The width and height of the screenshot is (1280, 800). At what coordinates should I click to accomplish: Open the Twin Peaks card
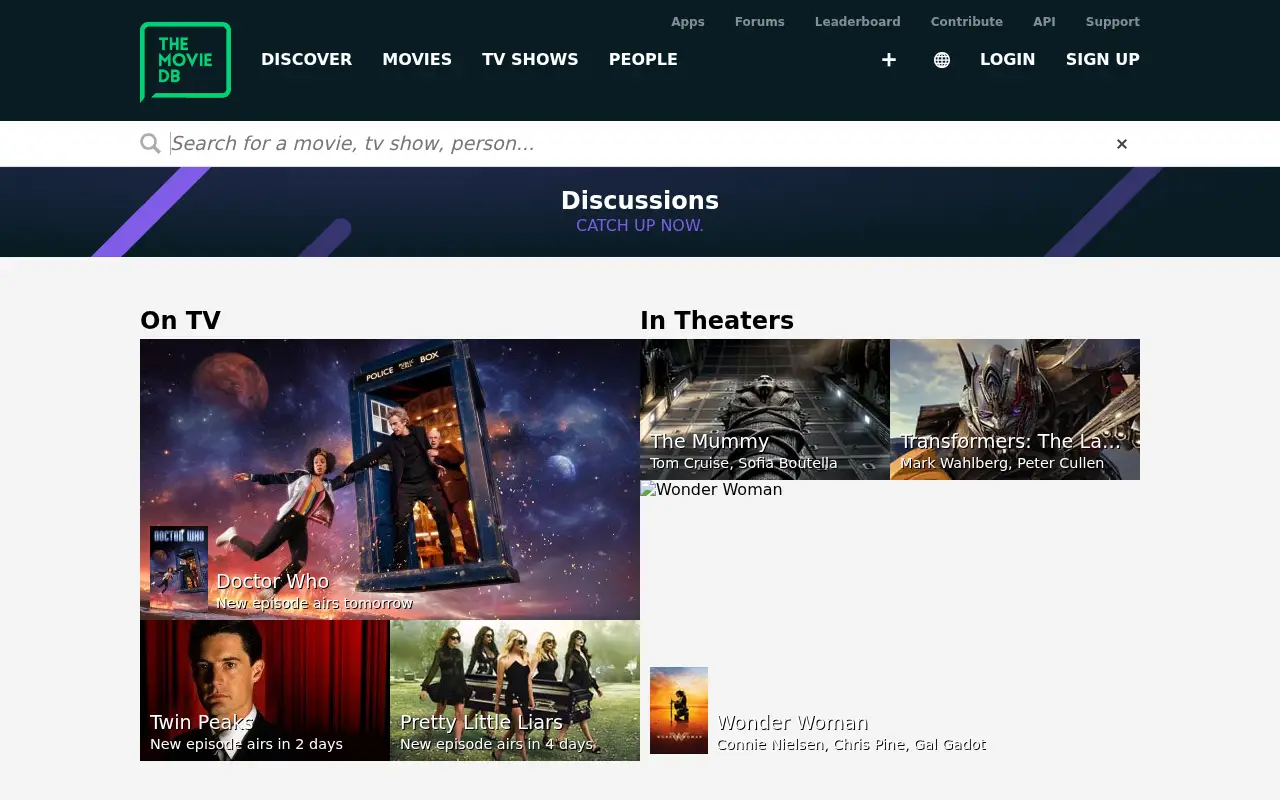tap(265, 691)
